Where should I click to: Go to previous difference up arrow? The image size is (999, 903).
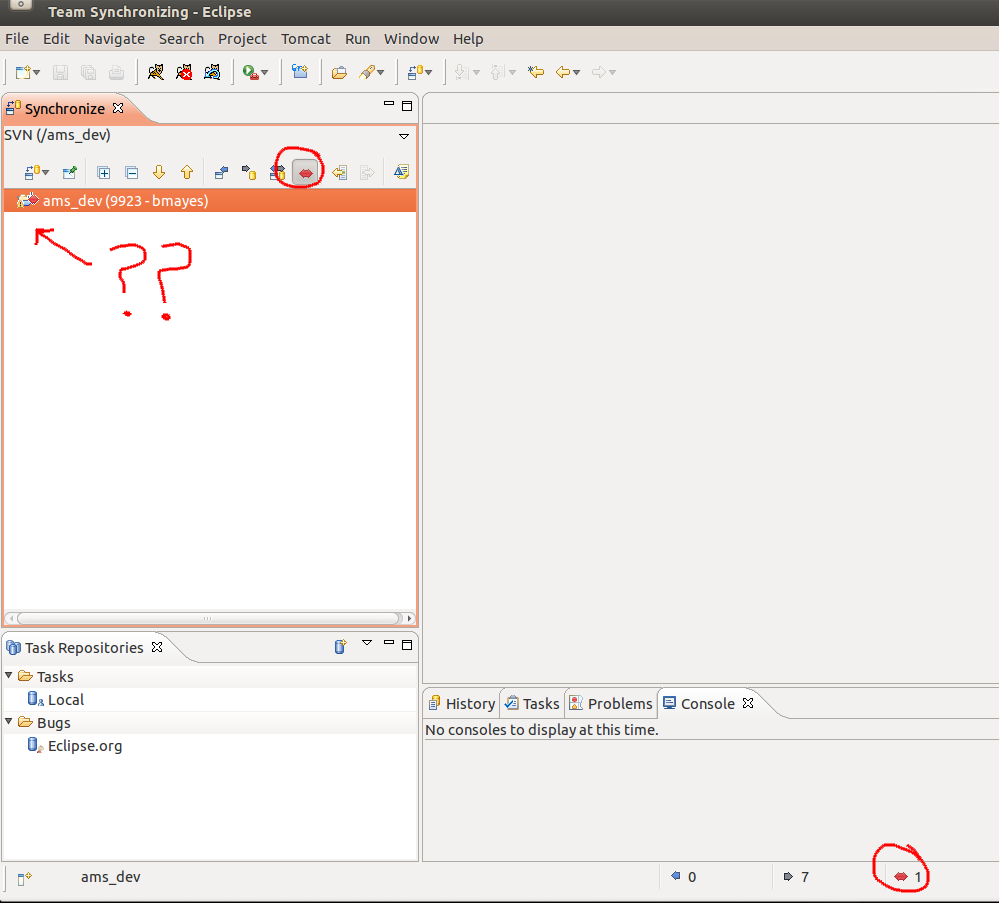click(187, 172)
